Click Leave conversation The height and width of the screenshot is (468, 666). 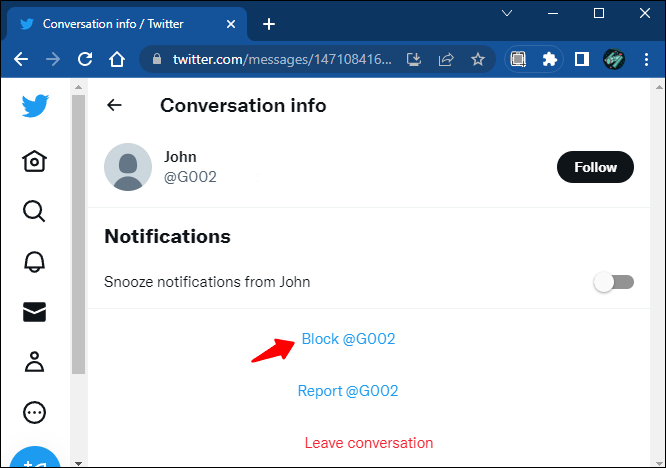pos(369,443)
